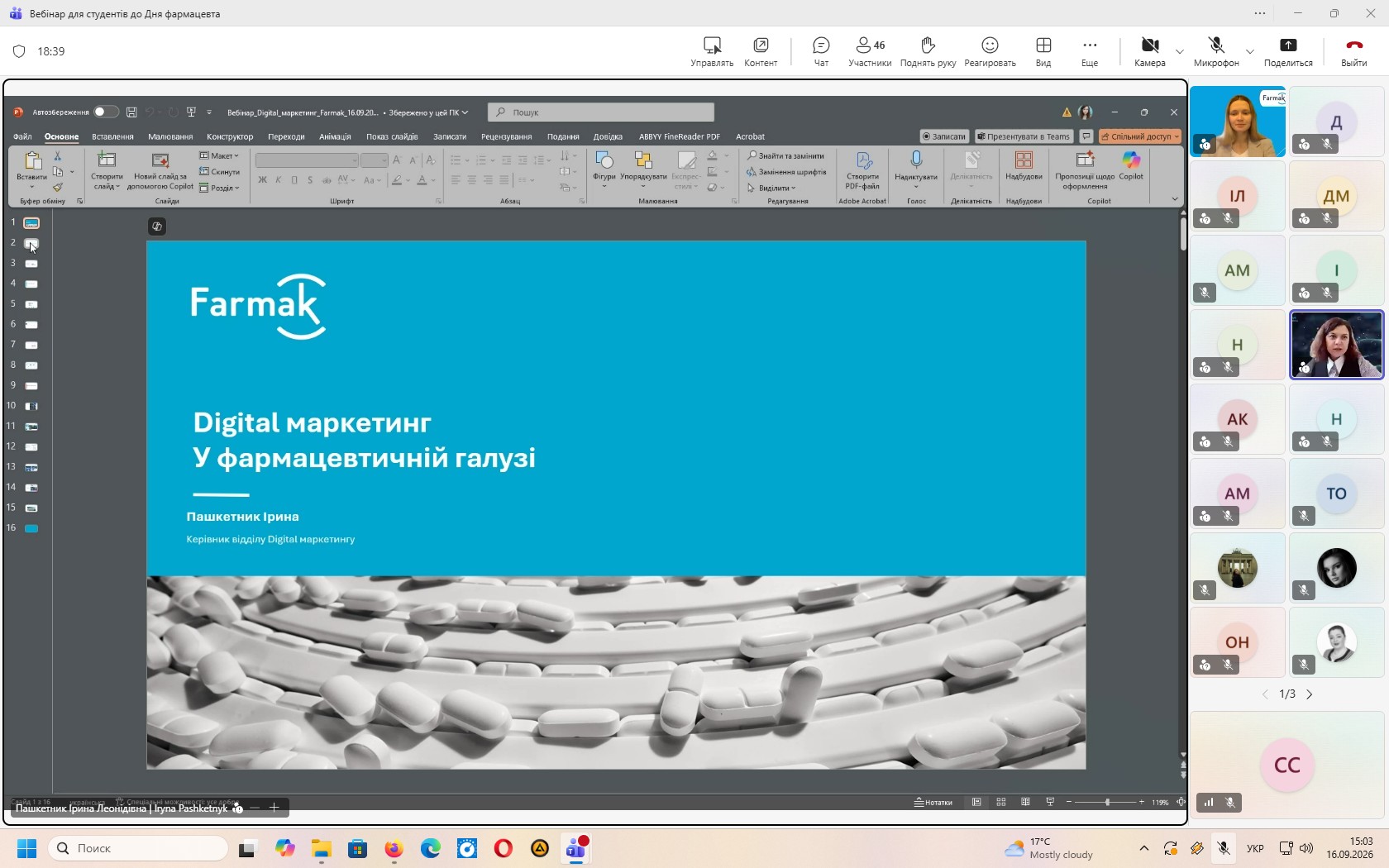
Task: Unmute the meeting microphone
Action: (1216, 51)
